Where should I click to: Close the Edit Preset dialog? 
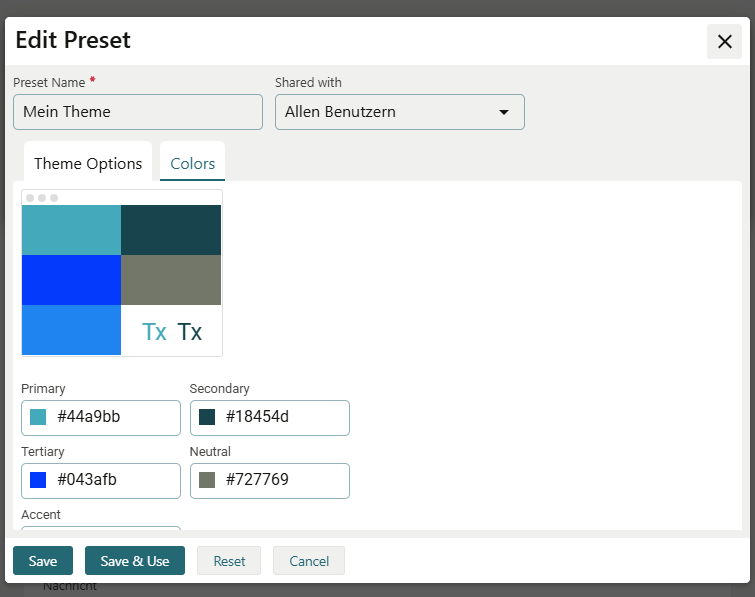(x=724, y=41)
